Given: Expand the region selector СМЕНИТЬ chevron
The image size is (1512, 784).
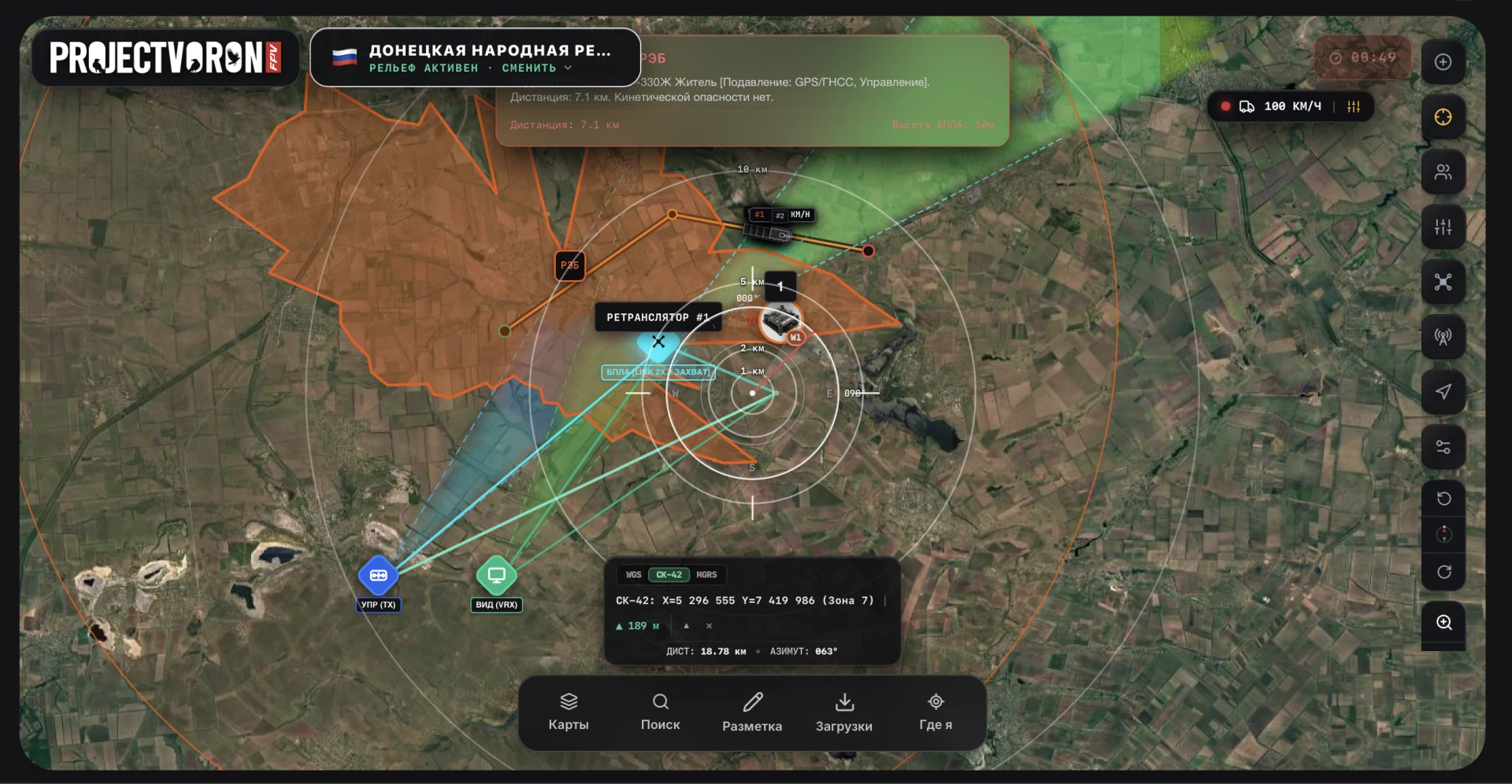Looking at the screenshot, I should [x=568, y=68].
